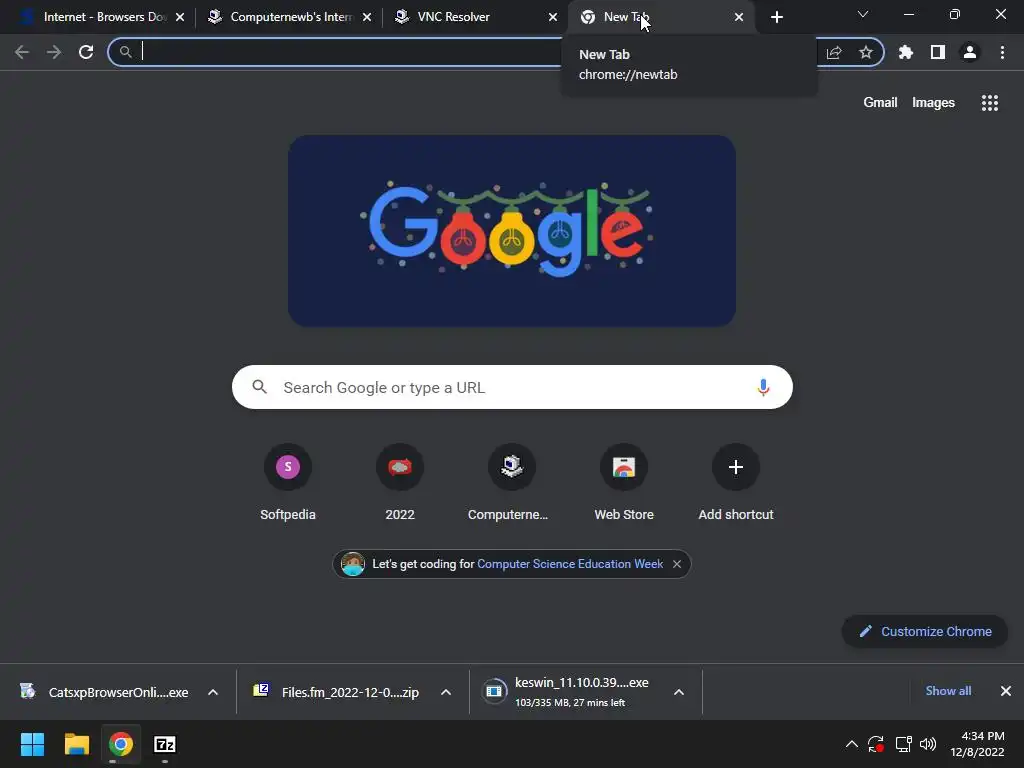Open the Chrome profile avatar menu
1024x768 pixels.
pos(970,52)
